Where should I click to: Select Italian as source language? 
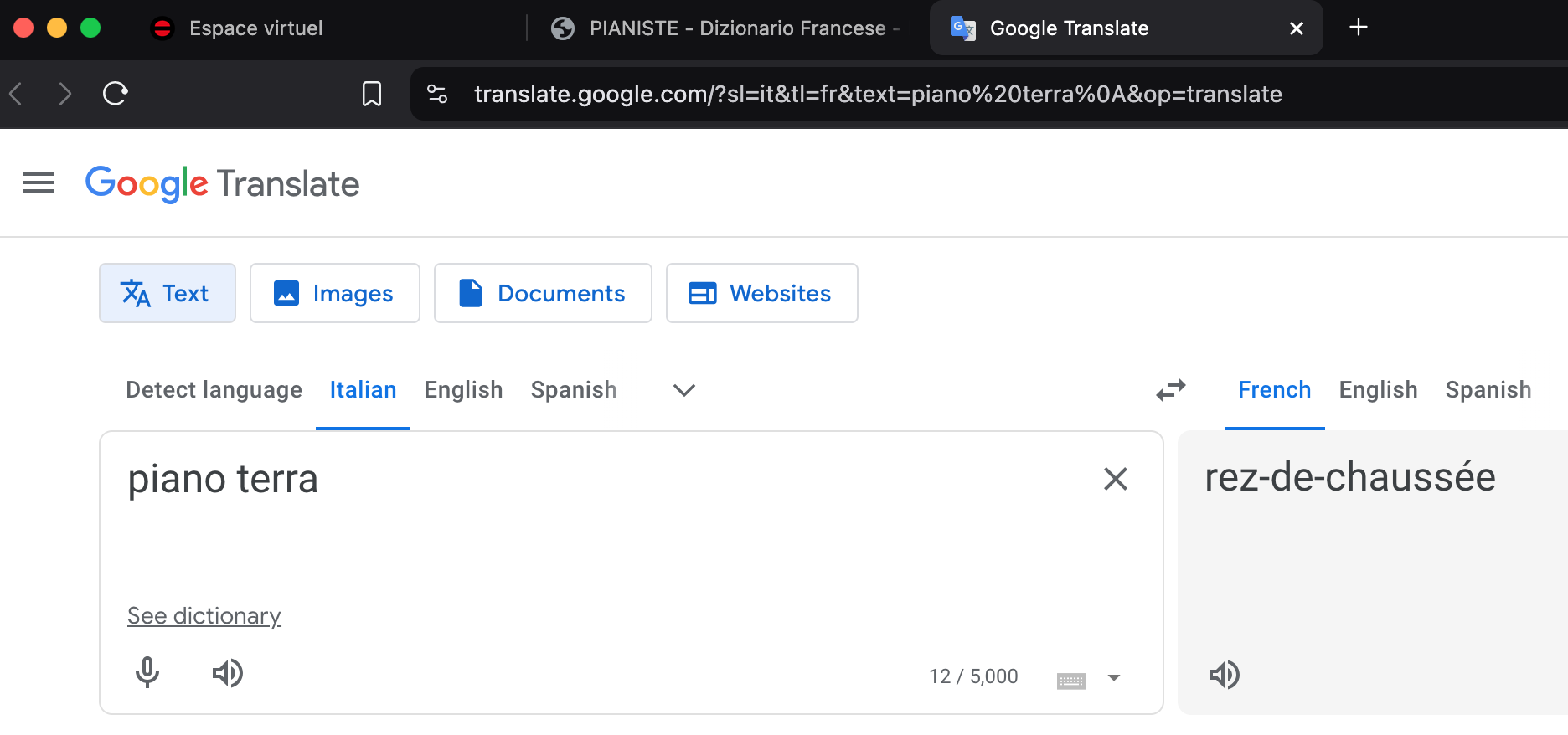(363, 390)
